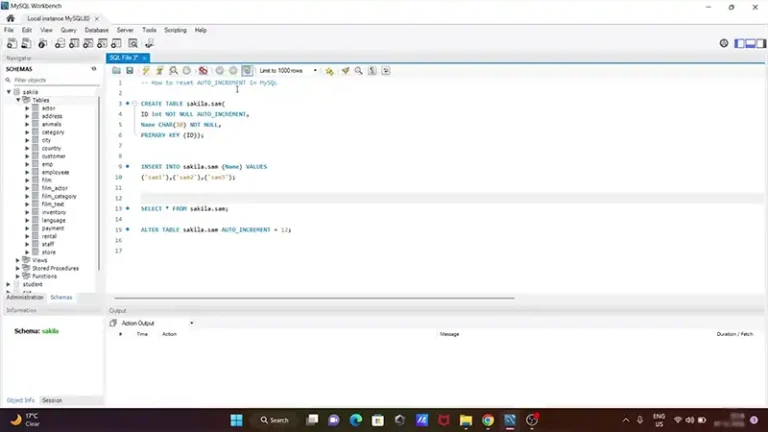Click the commit transaction icon
Screen dimensions: 768x432
pos(220,71)
